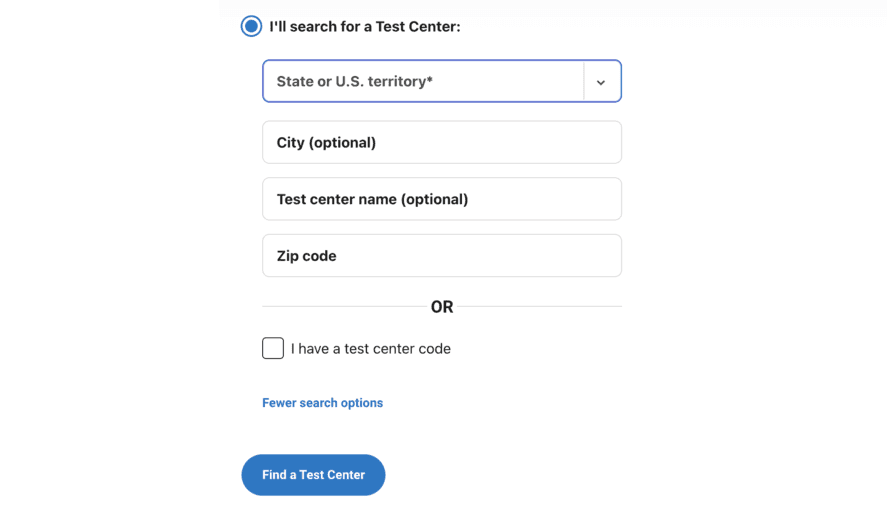The width and height of the screenshot is (887, 511).
Task: Click the blue circle radio next to search option
Action: [x=251, y=26]
